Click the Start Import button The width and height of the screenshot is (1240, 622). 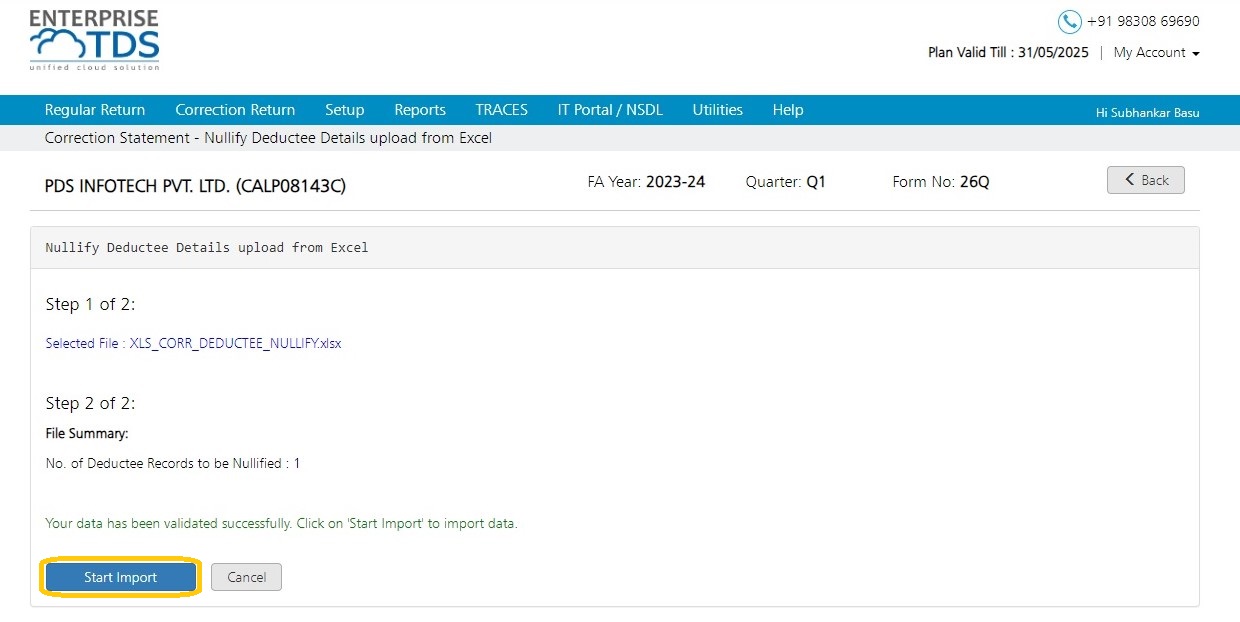coord(120,577)
